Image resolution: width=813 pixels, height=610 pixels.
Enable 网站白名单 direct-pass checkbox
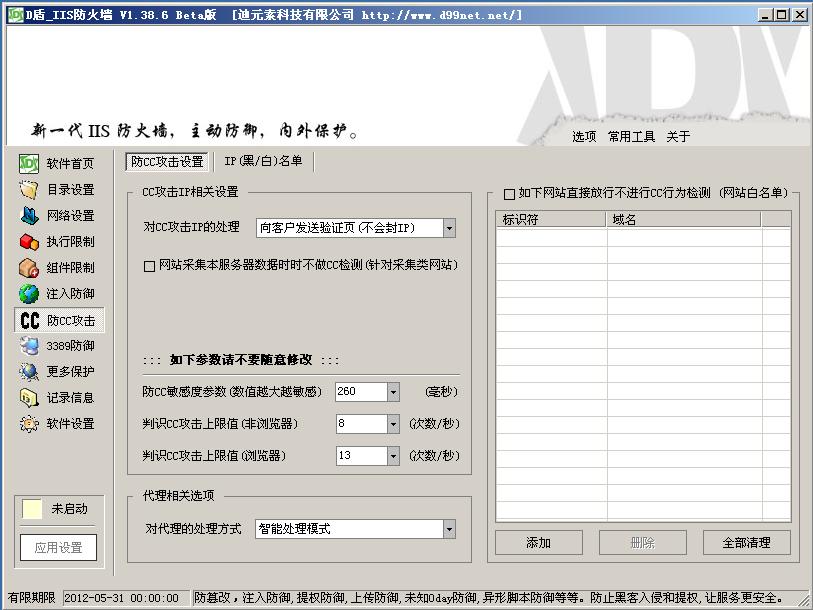(509, 194)
